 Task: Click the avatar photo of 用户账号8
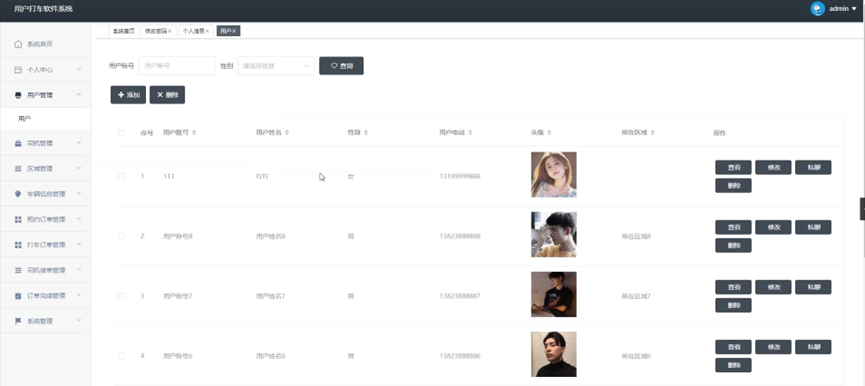(x=554, y=234)
